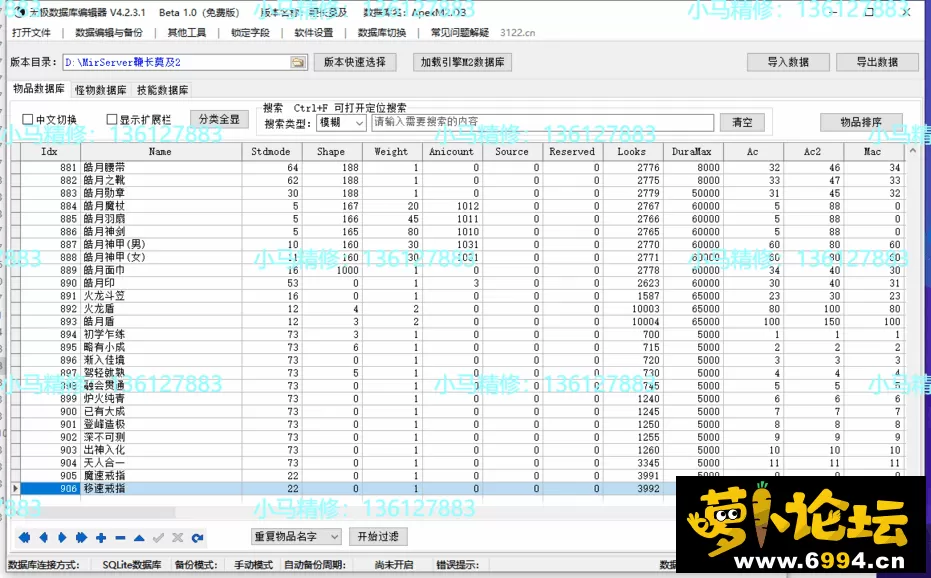Switch to the 技能数据库 tab

162,90
